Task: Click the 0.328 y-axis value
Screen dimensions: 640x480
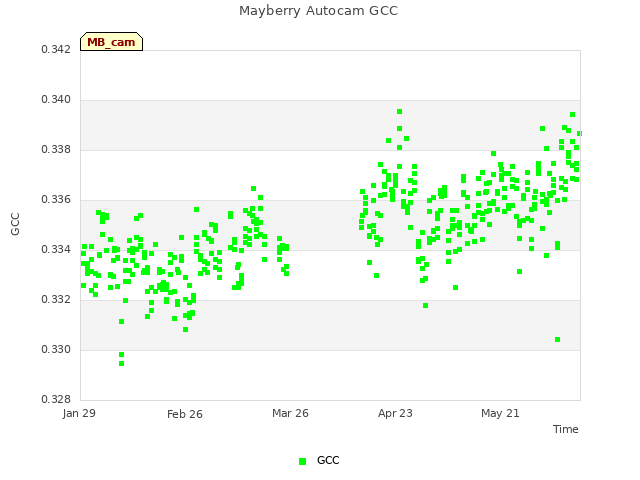Action: coord(56,399)
